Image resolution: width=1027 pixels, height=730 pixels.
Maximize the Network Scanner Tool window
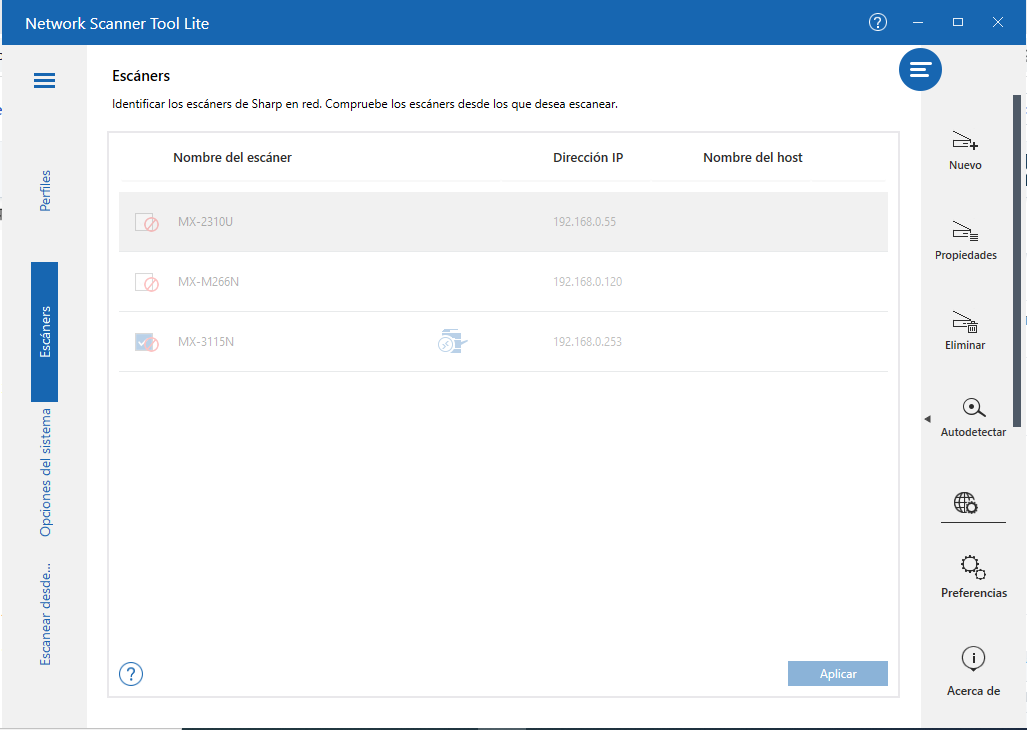pos(958,22)
